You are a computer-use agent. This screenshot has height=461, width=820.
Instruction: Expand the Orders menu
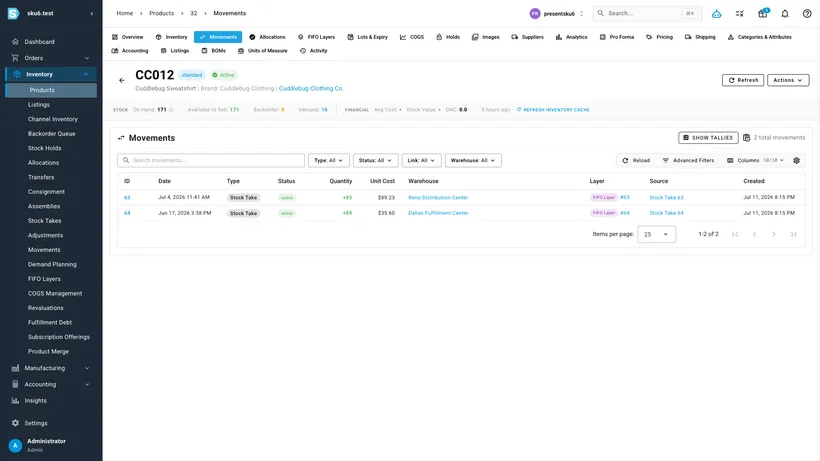(x=51, y=58)
